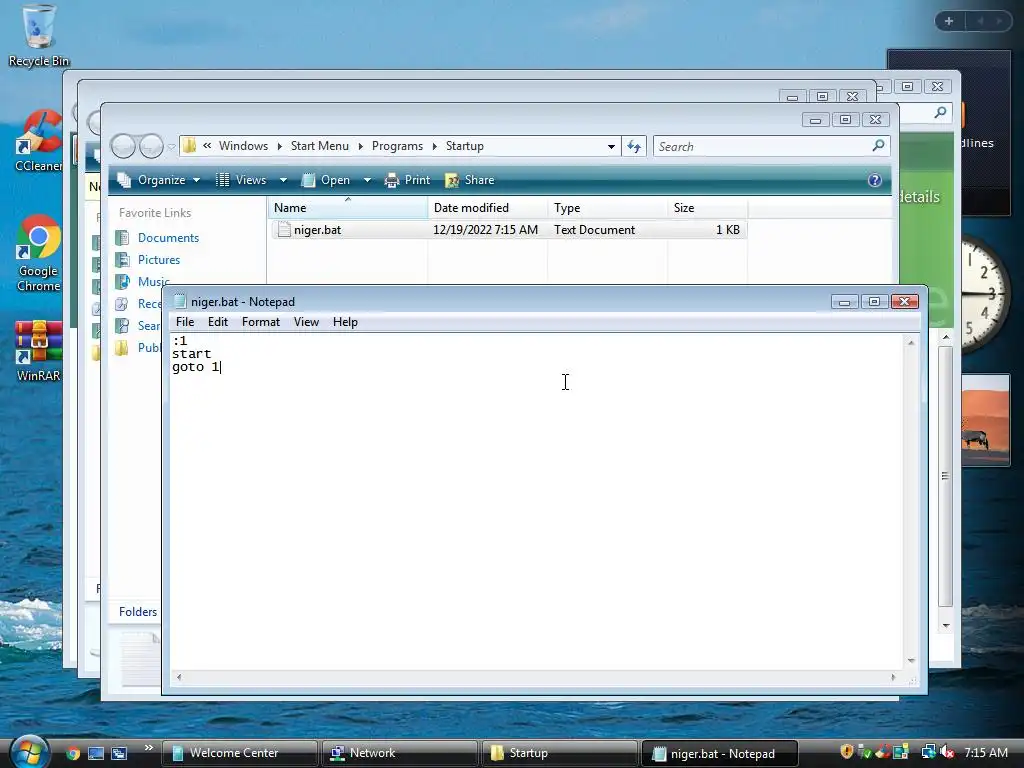Click the taskbar clock showing 7:15 AM
The width and height of the screenshot is (1024, 768).
click(x=985, y=752)
